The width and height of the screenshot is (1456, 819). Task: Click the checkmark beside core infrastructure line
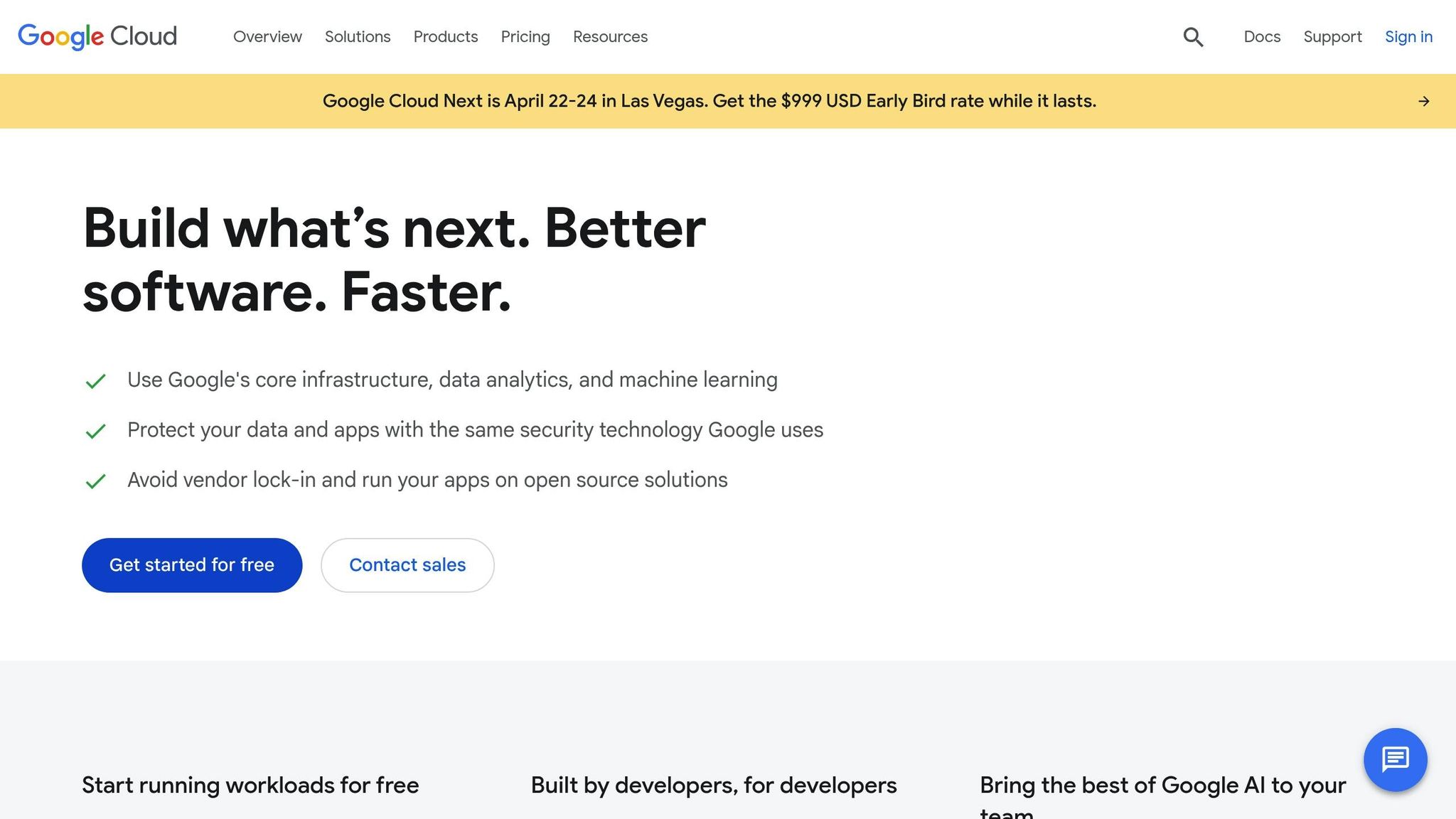point(95,382)
